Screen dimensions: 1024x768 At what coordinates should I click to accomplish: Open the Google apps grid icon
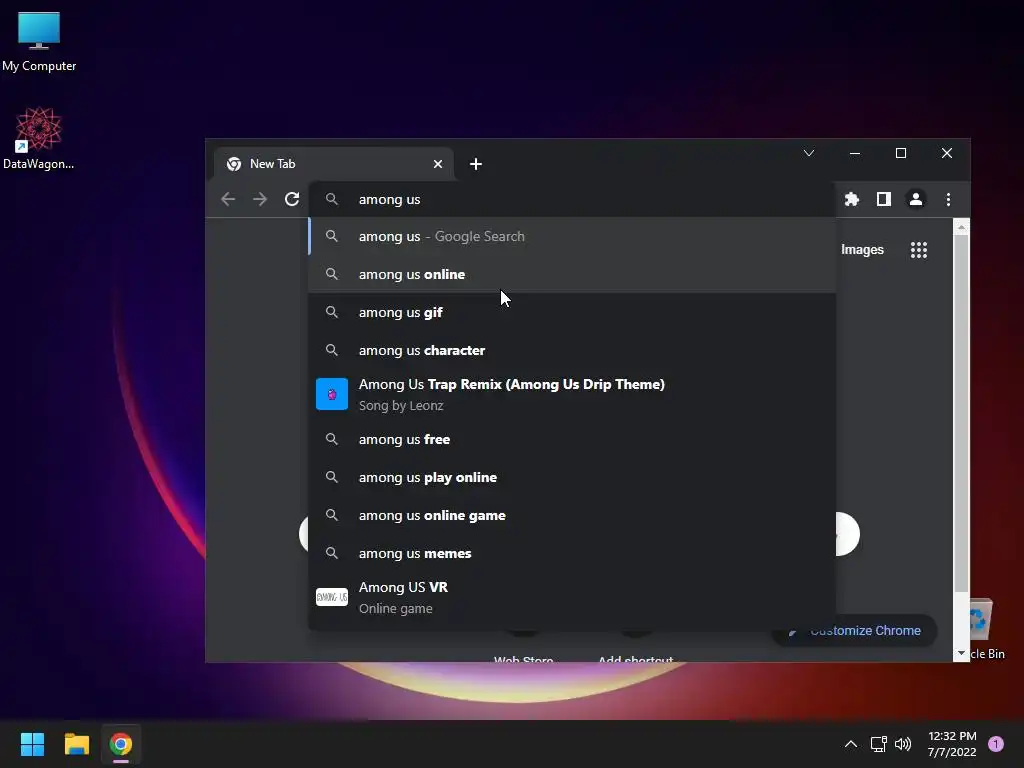(919, 249)
